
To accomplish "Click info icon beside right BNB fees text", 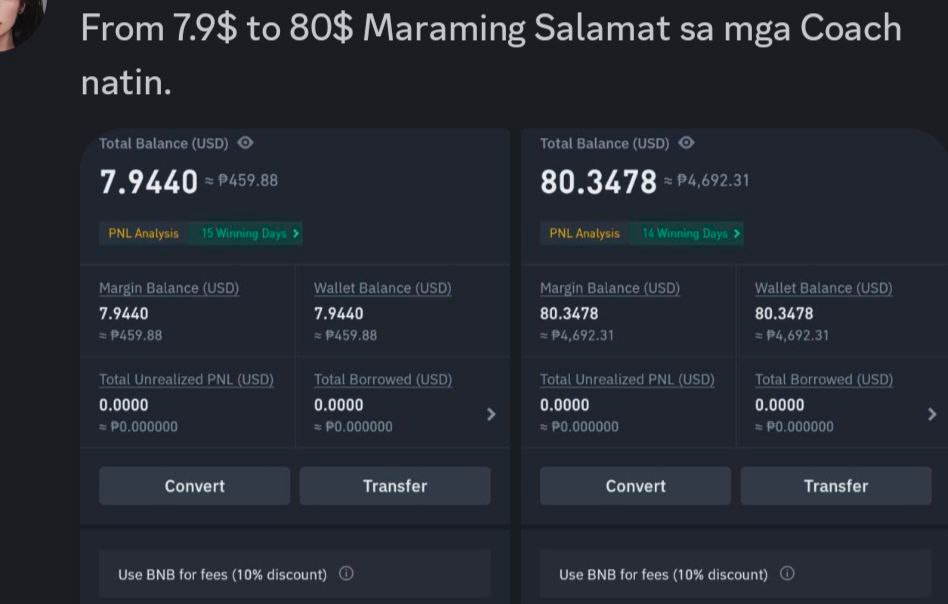I will (787, 574).
